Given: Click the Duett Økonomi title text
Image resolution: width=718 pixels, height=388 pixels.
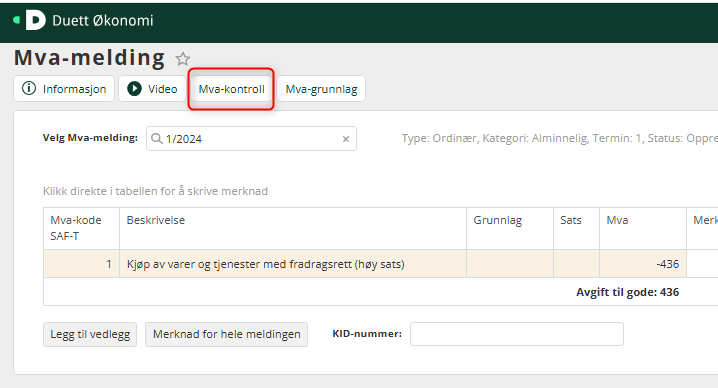Looking at the screenshot, I should point(103,21).
